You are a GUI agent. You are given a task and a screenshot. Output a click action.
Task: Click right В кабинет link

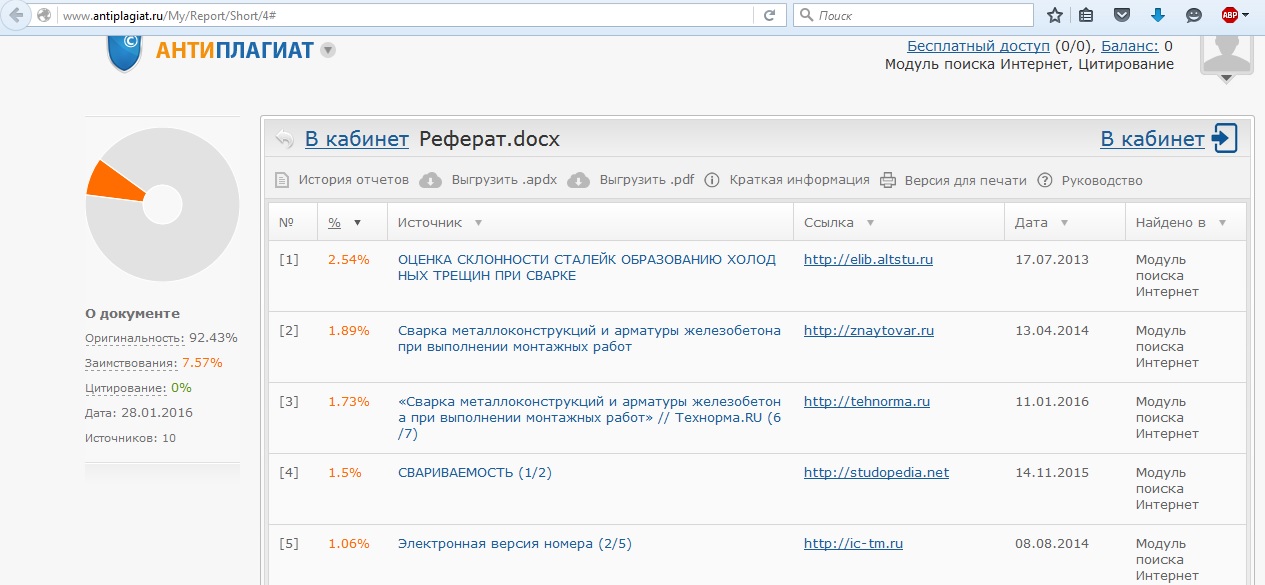[1153, 139]
